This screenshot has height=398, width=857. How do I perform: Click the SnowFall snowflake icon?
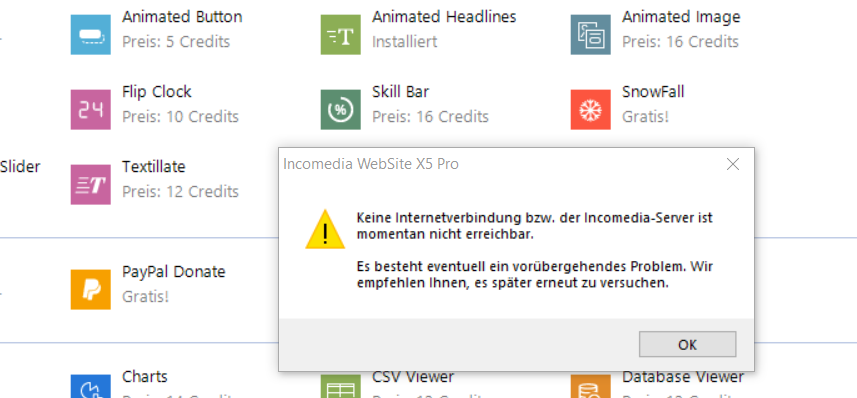pyautogui.click(x=591, y=110)
